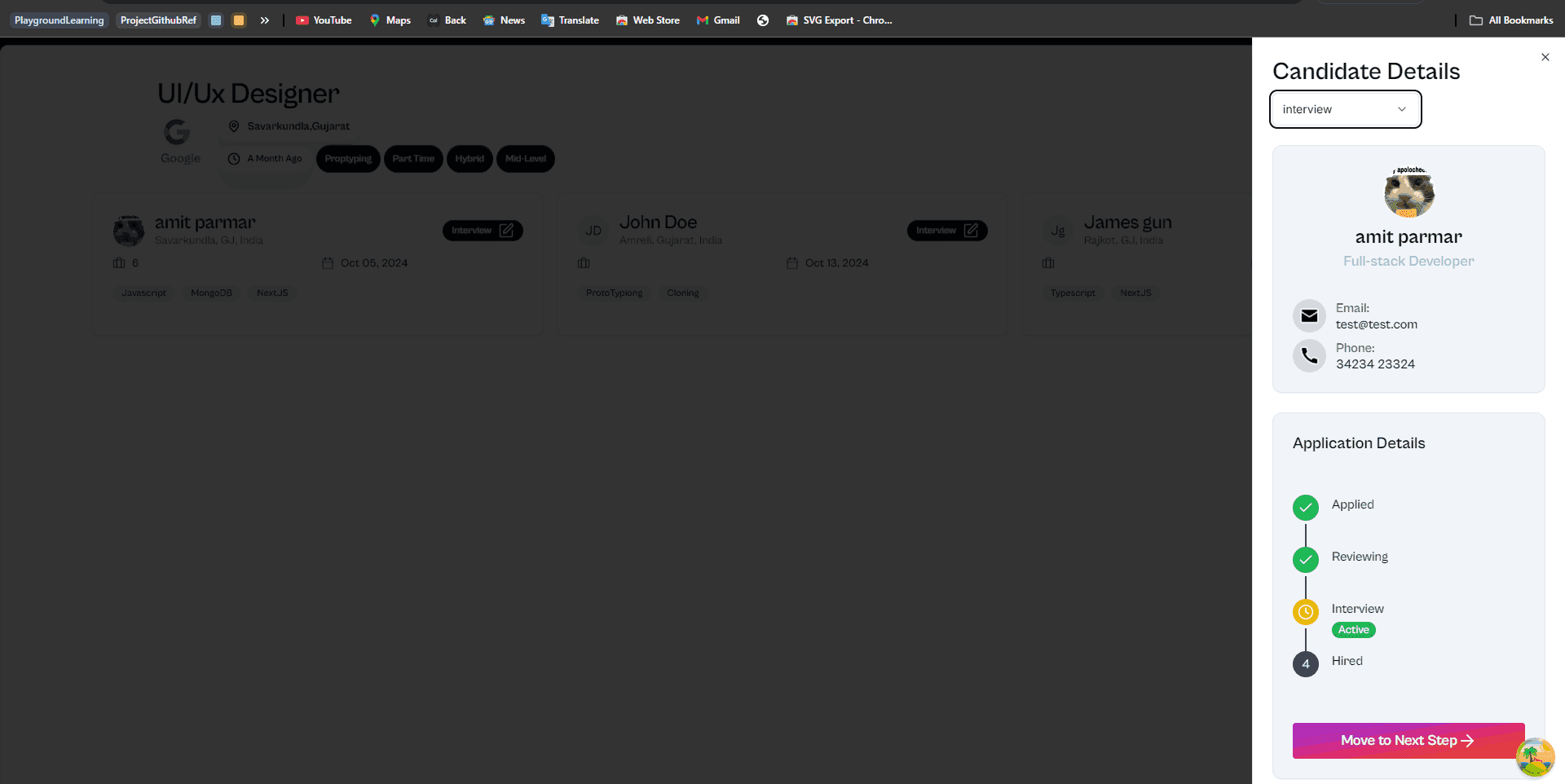Open the interview status dropdown
Image resolution: width=1565 pixels, height=784 pixels.
click(x=1346, y=109)
